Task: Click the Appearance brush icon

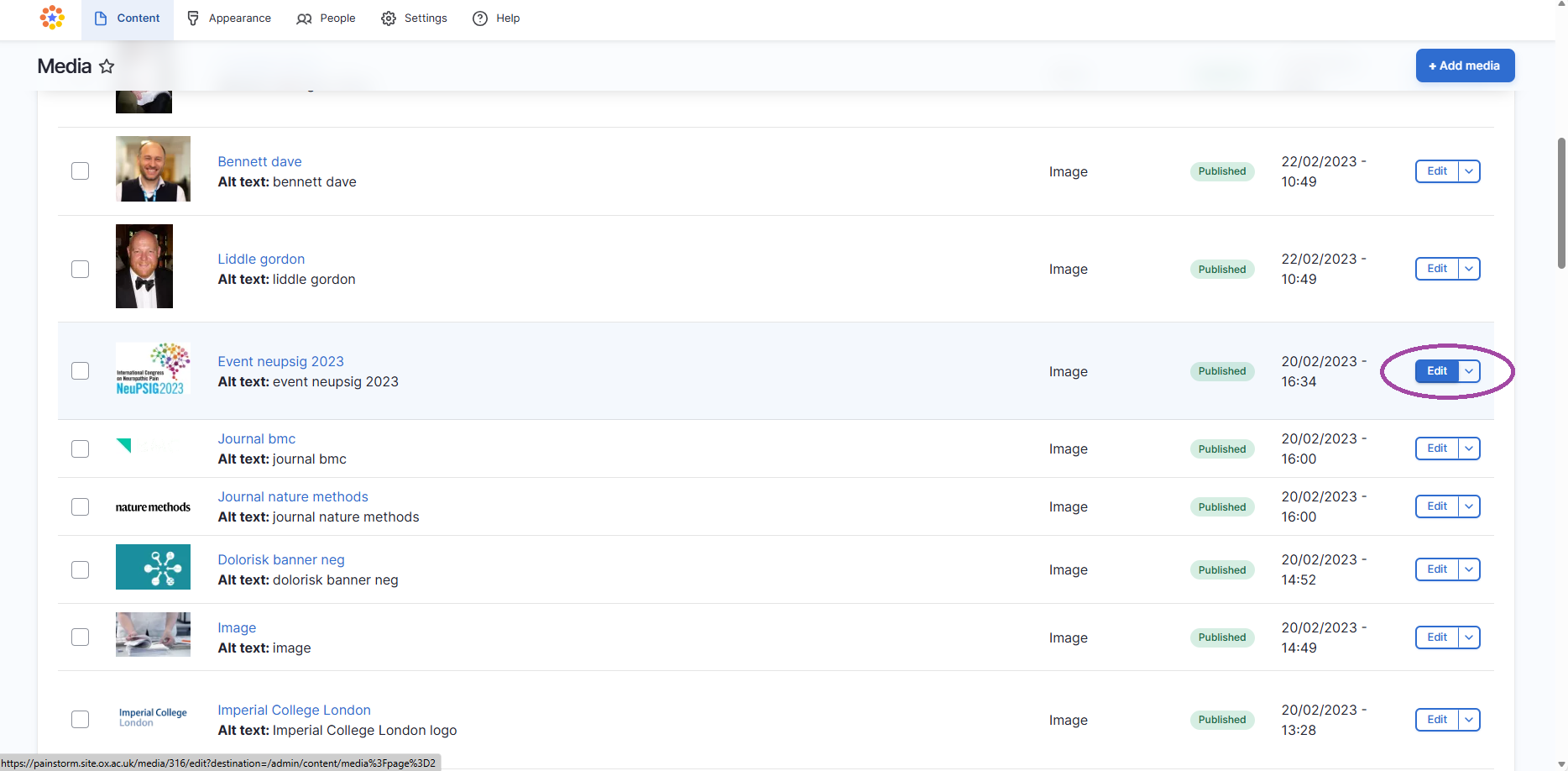Action: 193,18
